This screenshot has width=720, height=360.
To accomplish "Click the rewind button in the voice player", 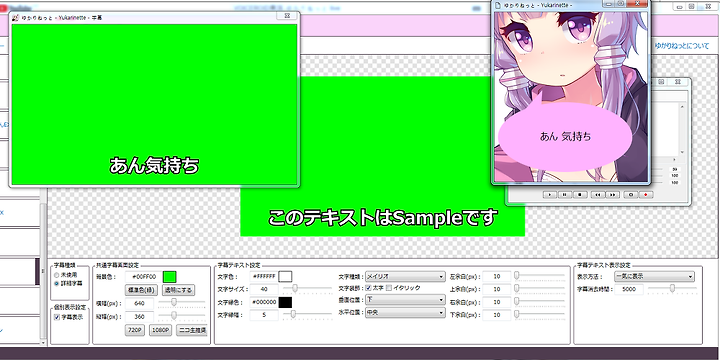I will coord(598,195).
